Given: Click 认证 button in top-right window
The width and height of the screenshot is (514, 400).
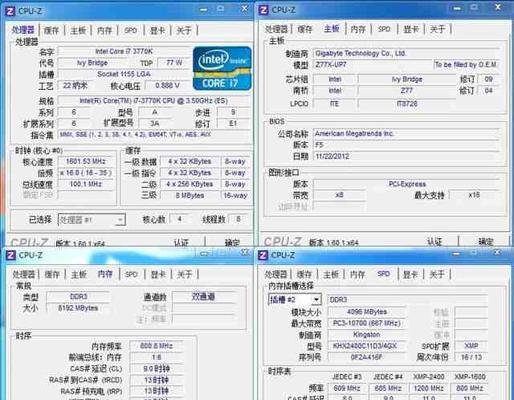Looking at the screenshot, I should point(435,242).
